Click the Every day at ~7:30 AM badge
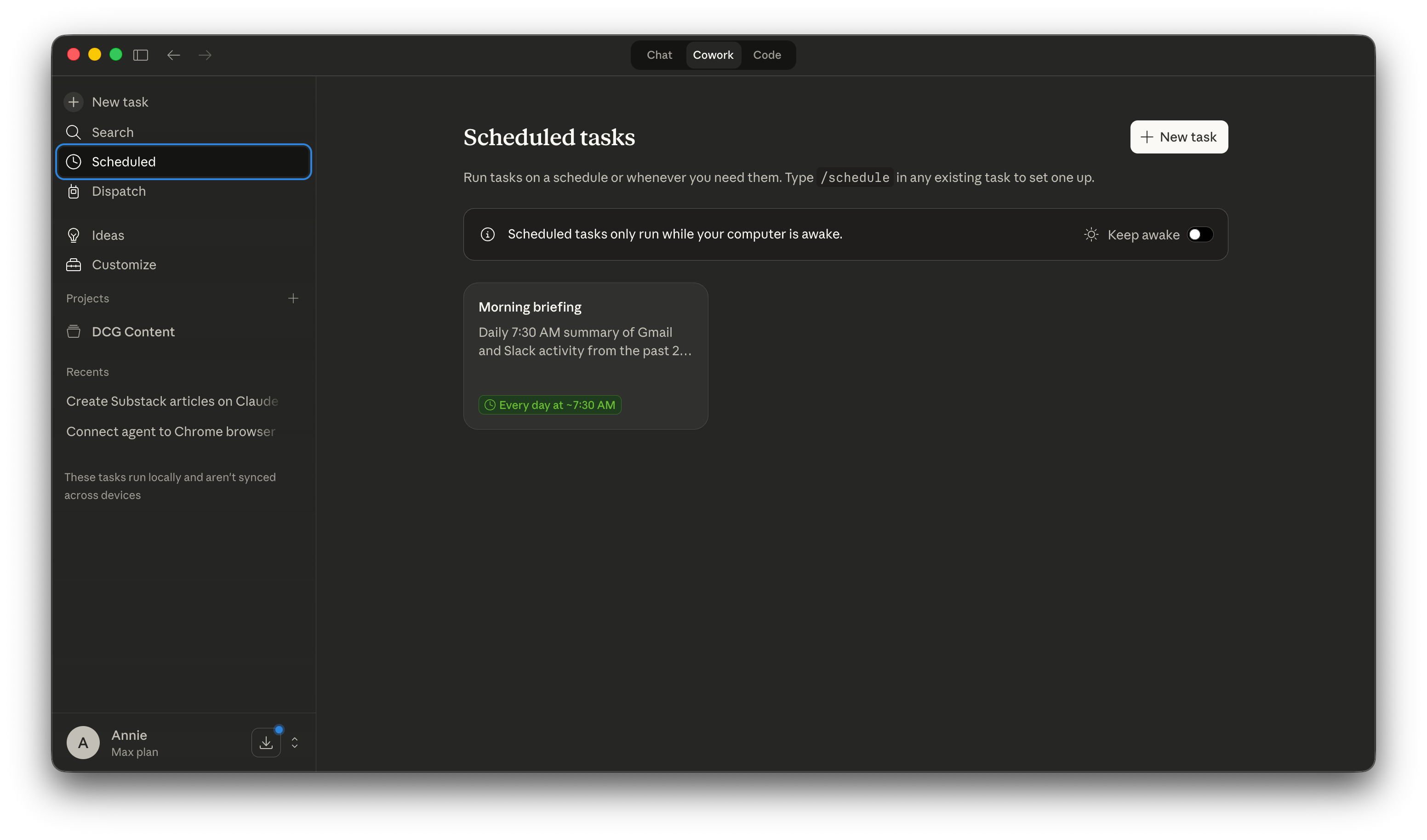The width and height of the screenshot is (1427, 840). [x=549, y=405]
